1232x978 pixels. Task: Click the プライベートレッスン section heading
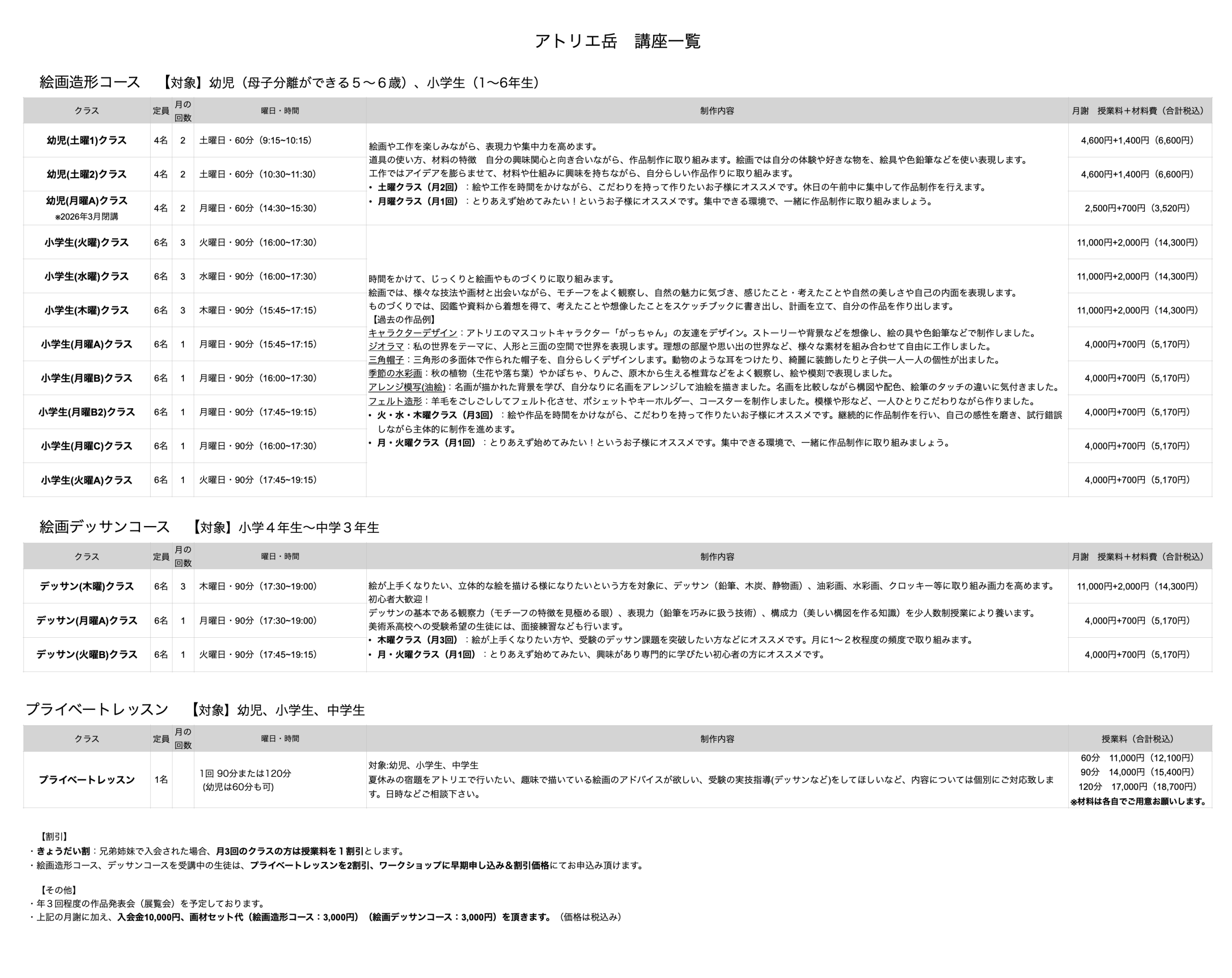pyautogui.click(x=97, y=710)
